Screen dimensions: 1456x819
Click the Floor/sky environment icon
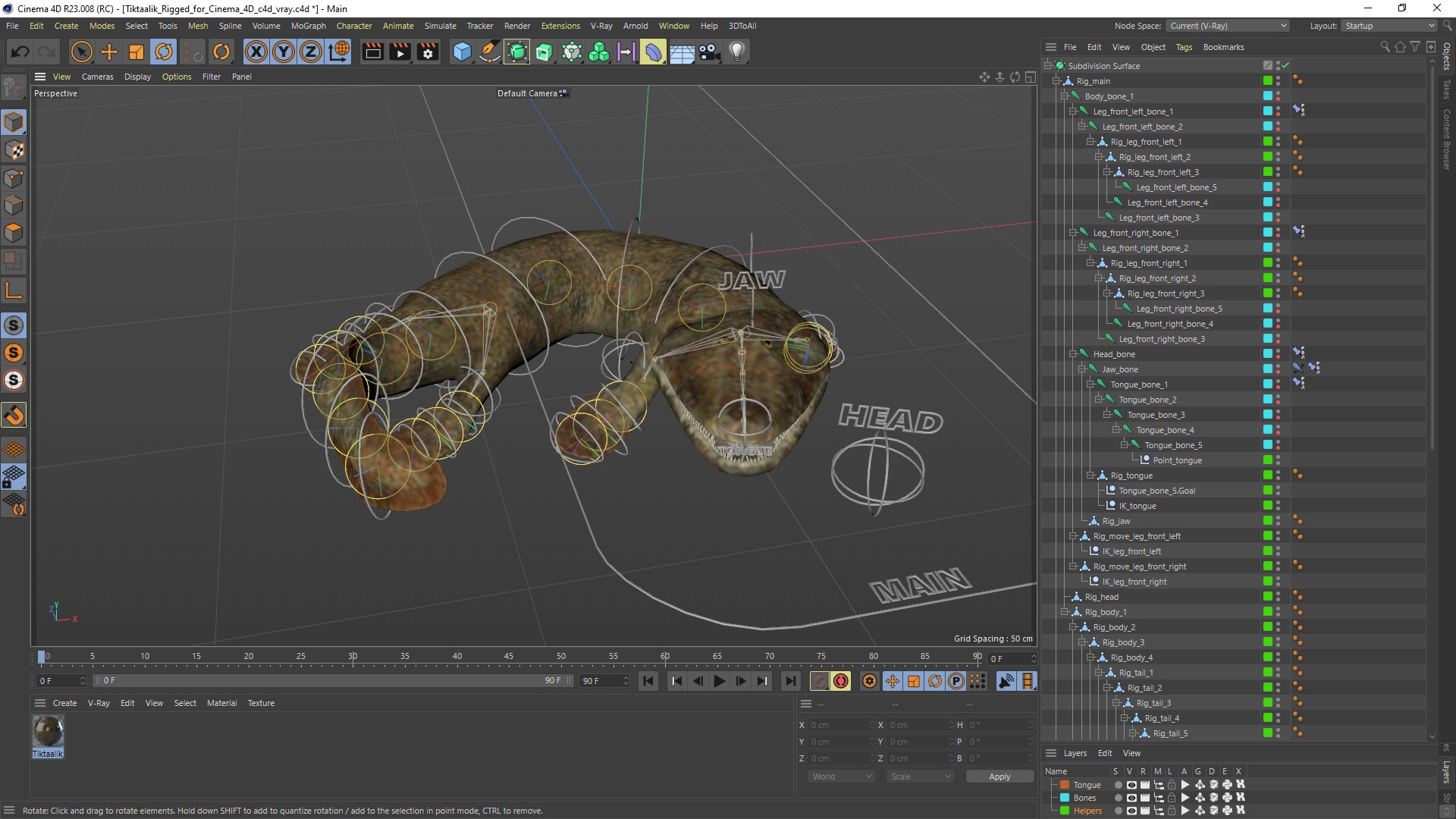682,52
